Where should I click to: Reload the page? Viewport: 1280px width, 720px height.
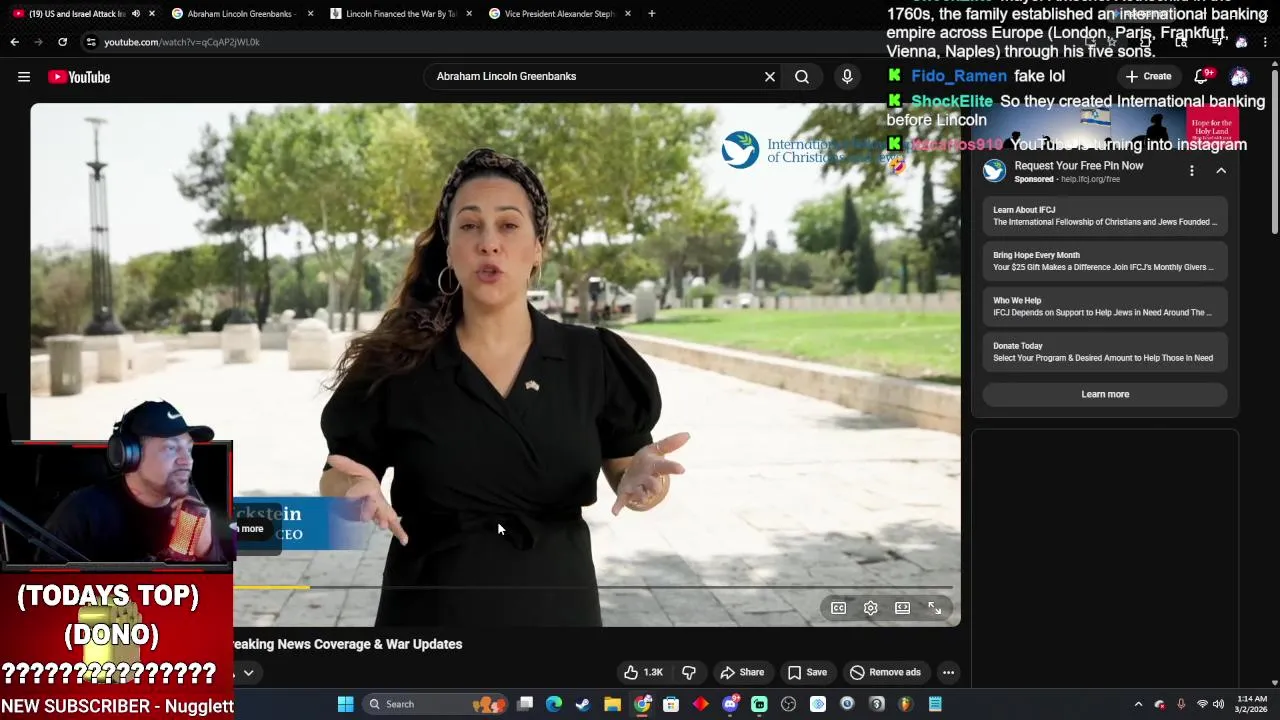point(62,42)
